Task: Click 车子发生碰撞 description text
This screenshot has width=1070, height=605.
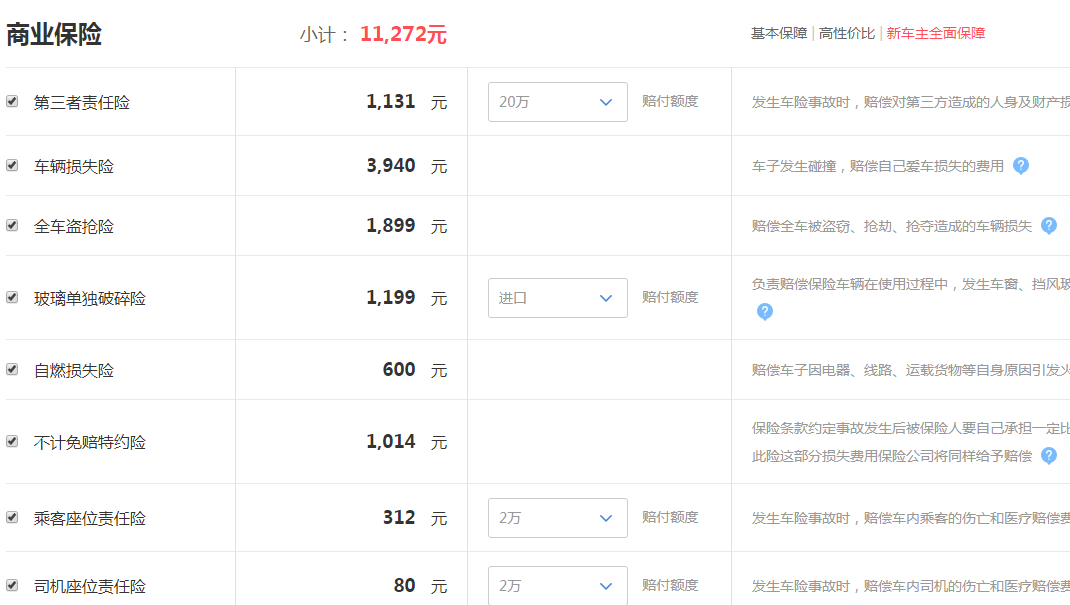Action: point(878,166)
